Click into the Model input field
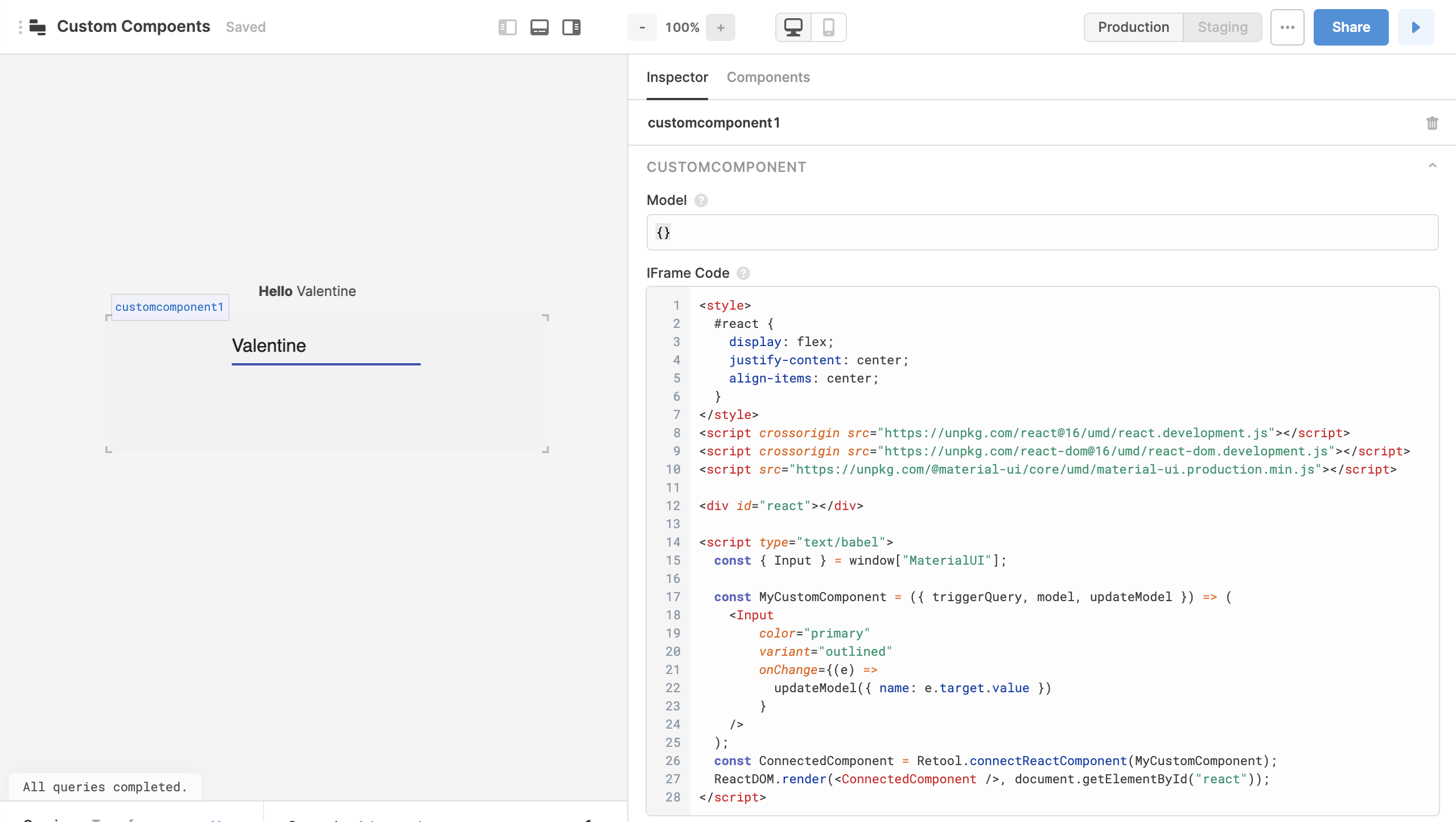 [x=1042, y=232]
